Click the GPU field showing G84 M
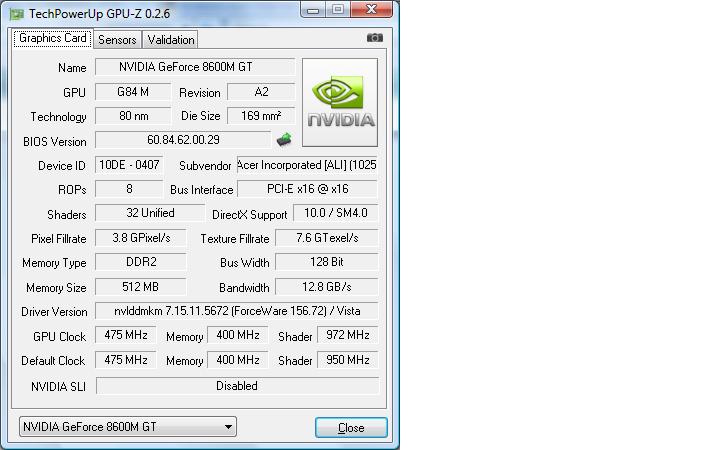The width and height of the screenshot is (720, 450). pos(133,92)
